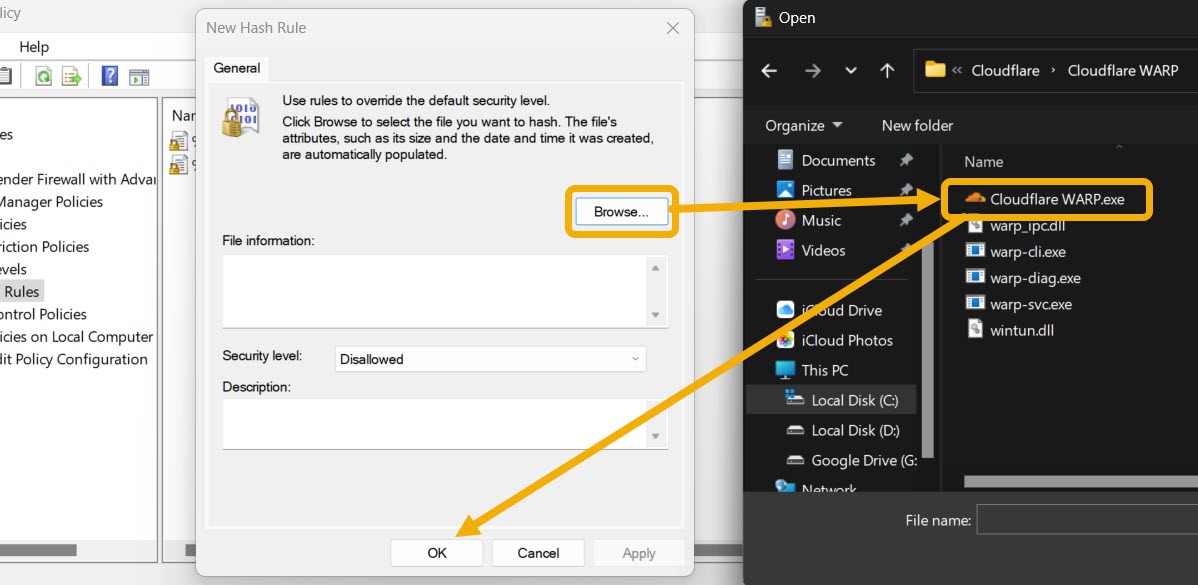This screenshot has width=1198, height=585.
Task: Confirm the hash rule with OK
Action: coord(436,552)
